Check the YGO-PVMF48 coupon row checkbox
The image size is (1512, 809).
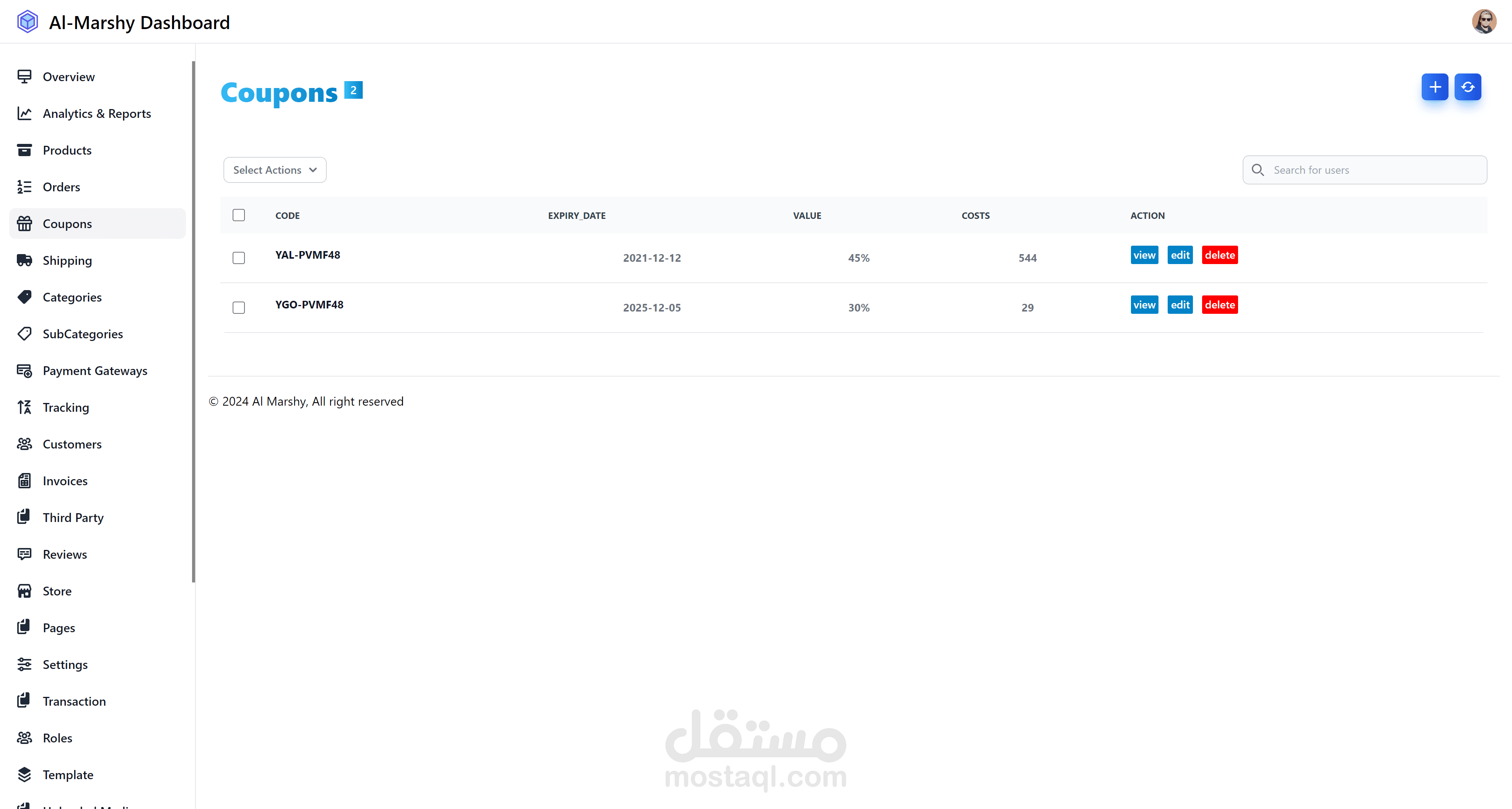pos(238,308)
